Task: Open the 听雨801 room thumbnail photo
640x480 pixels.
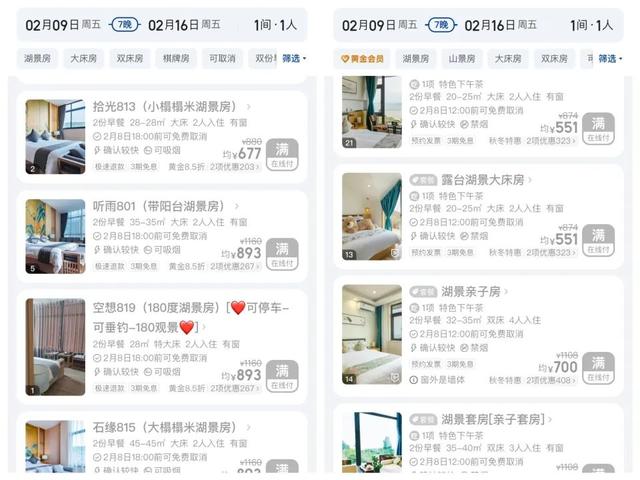Action: point(55,236)
